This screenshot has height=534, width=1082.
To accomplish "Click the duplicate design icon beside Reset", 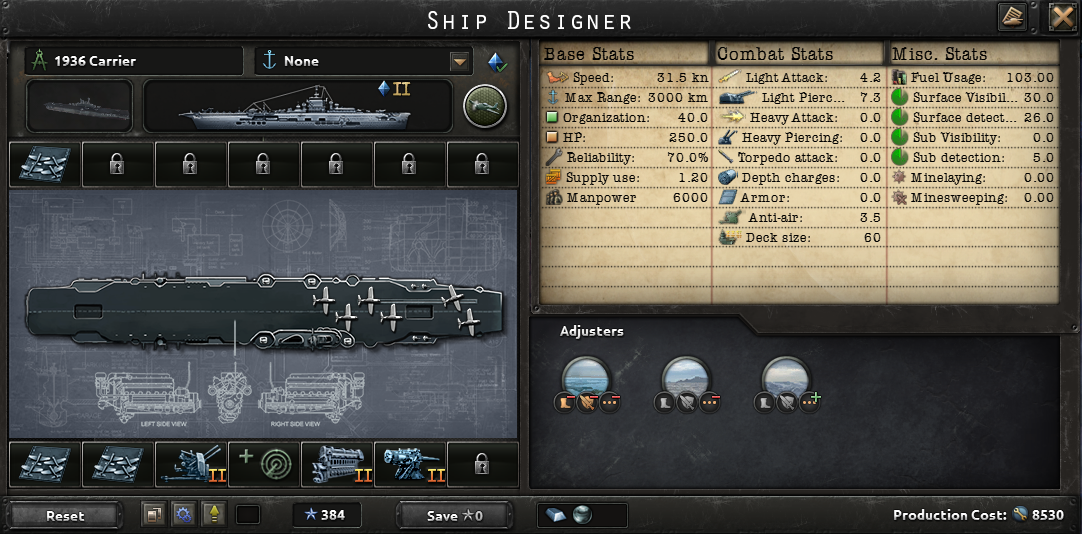I will click(x=153, y=515).
